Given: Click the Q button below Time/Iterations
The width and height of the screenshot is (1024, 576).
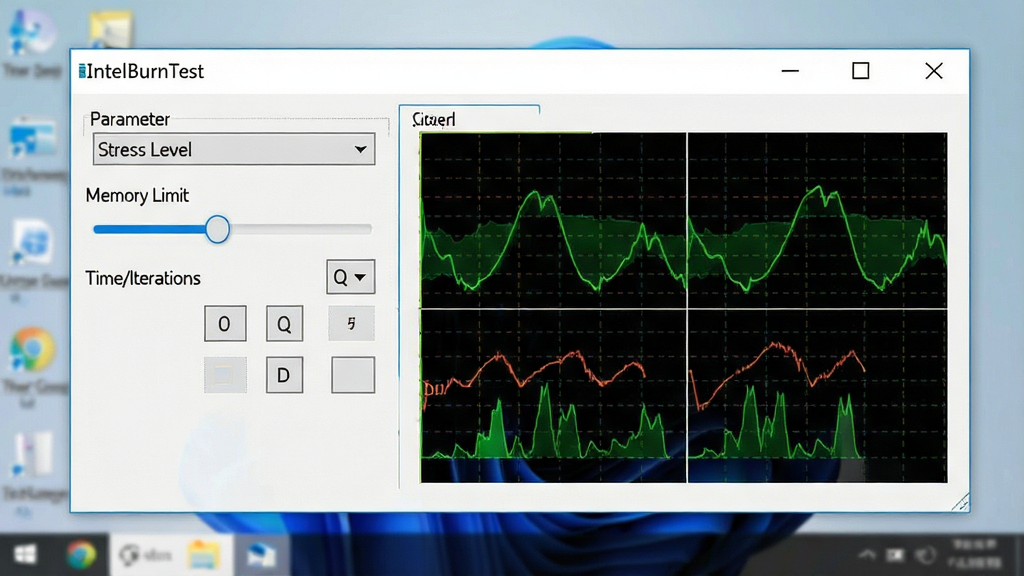Looking at the screenshot, I should click(x=284, y=323).
